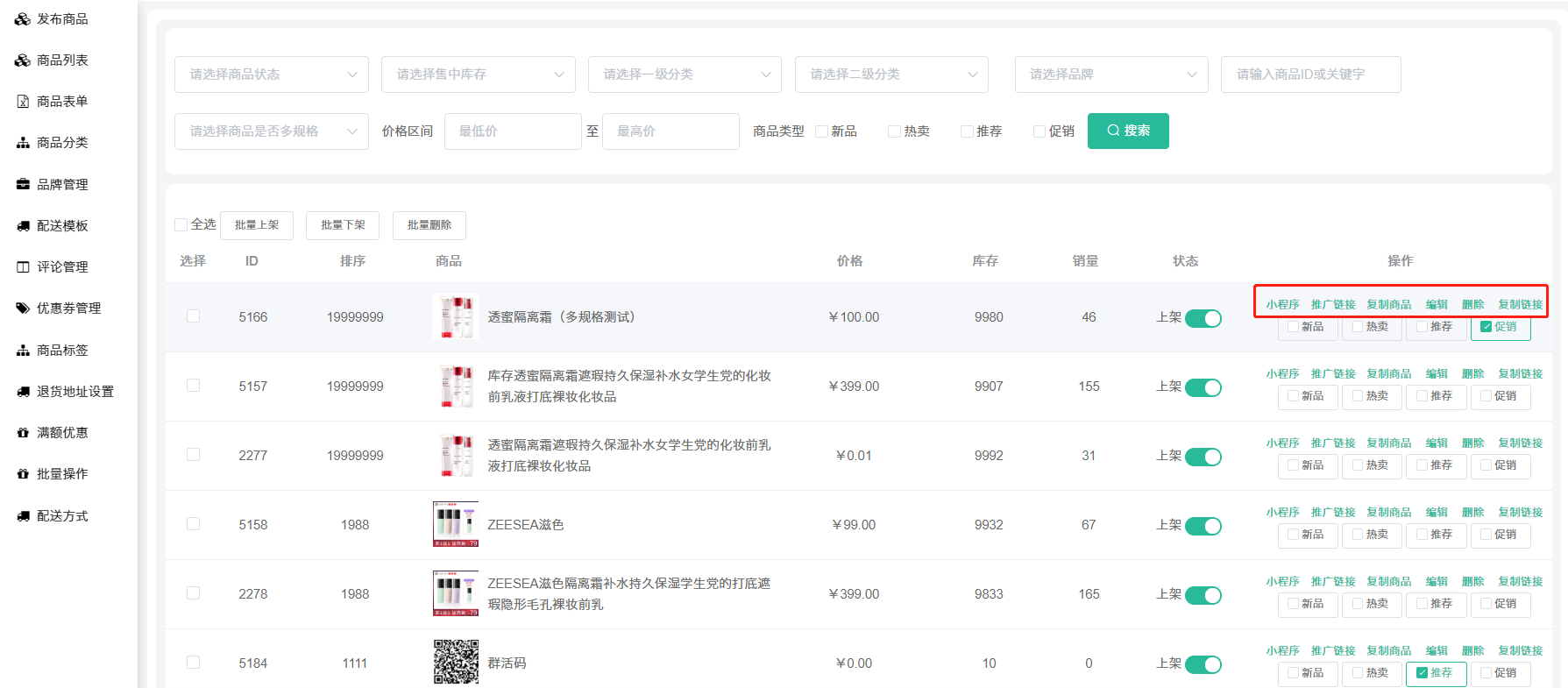Click the 品牌管理 briefcase icon
Viewport: 1568px width, 688px height.
tap(23, 185)
